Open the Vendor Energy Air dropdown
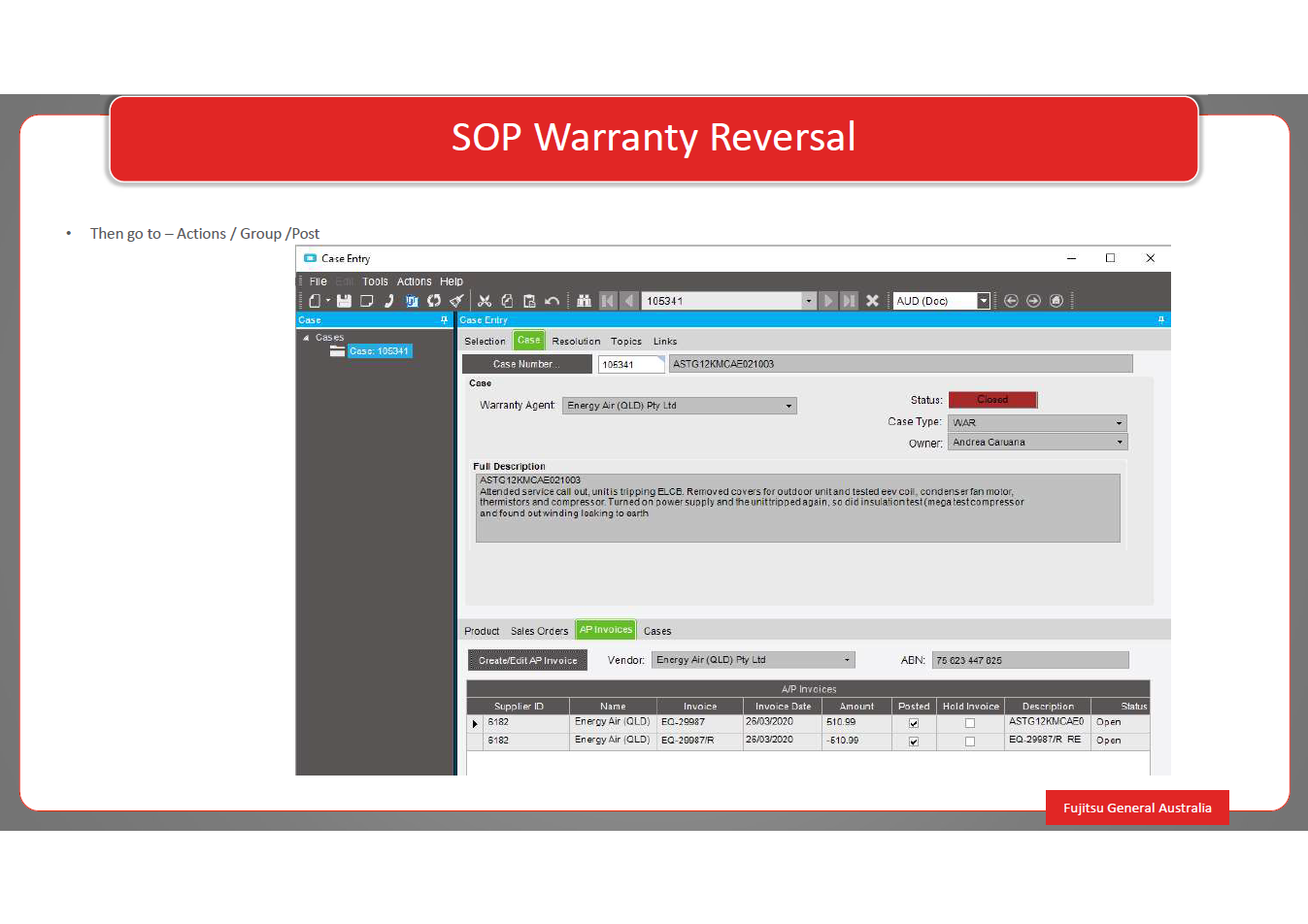This screenshot has width=1308, height=924. [847, 660]
